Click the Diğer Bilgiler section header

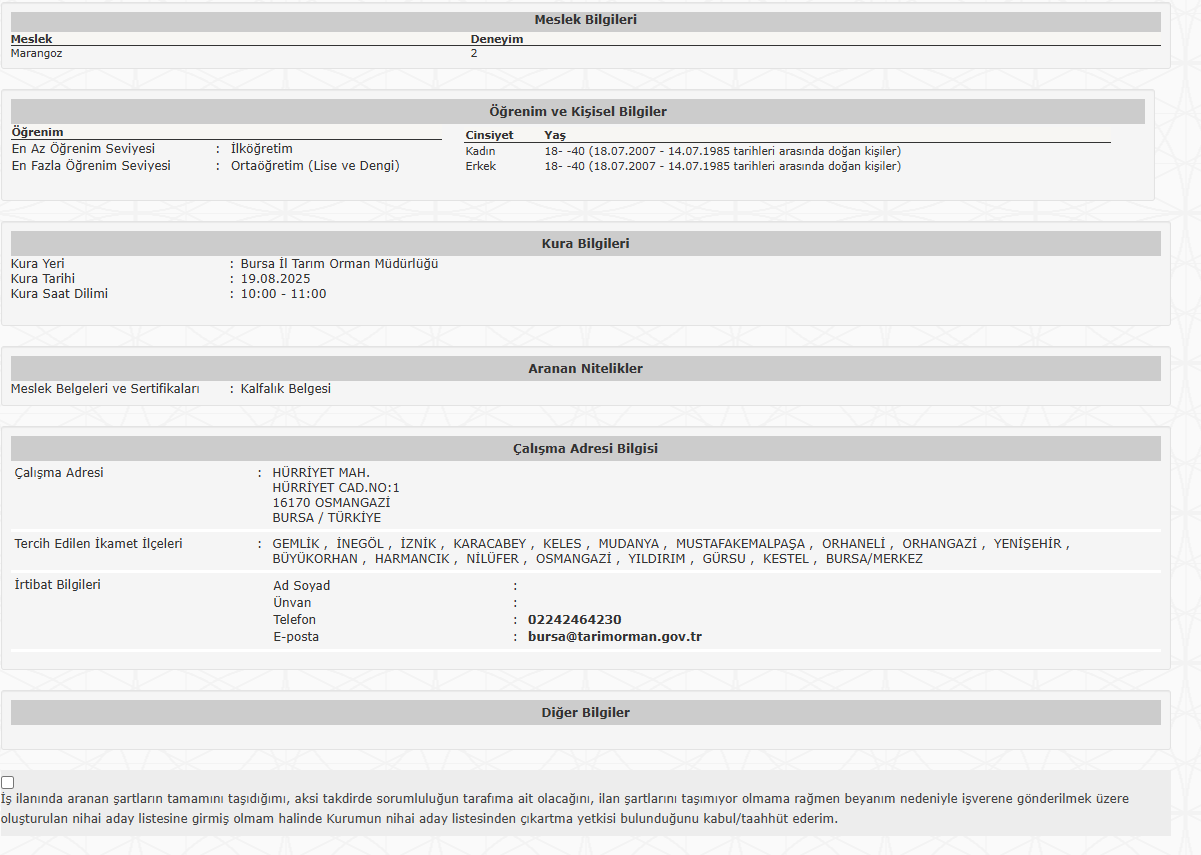585,713
